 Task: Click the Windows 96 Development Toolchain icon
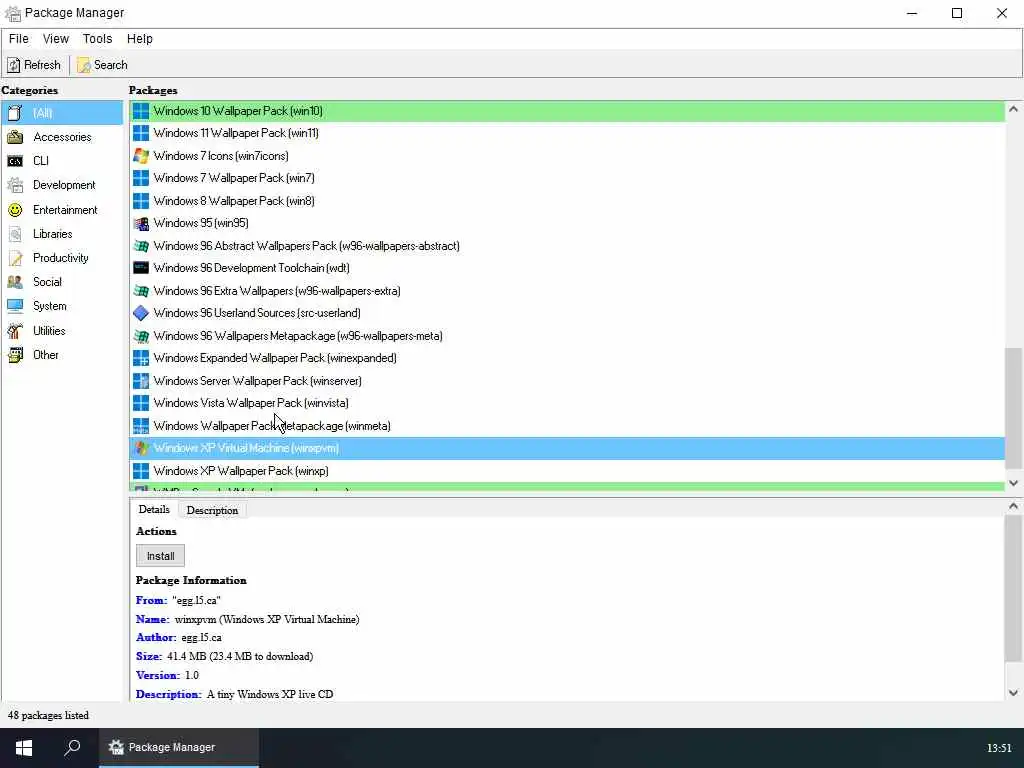140,268
